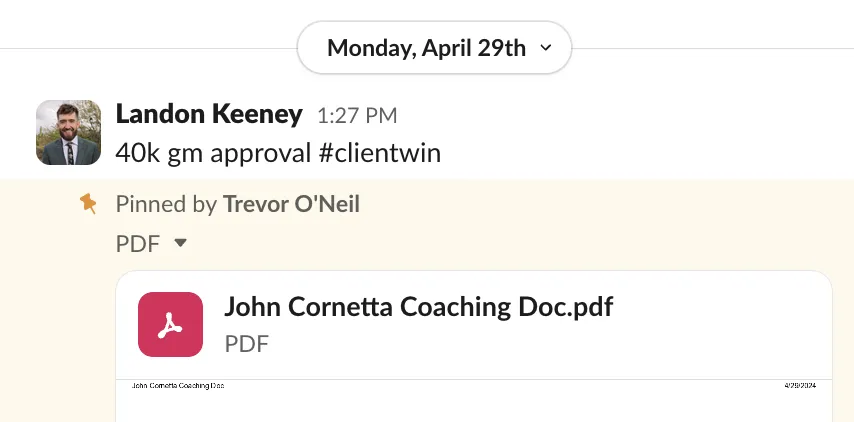Viewport: 854px width, 422px height.
Task: Click the orange pushpin icon
Action: (89, 204)
